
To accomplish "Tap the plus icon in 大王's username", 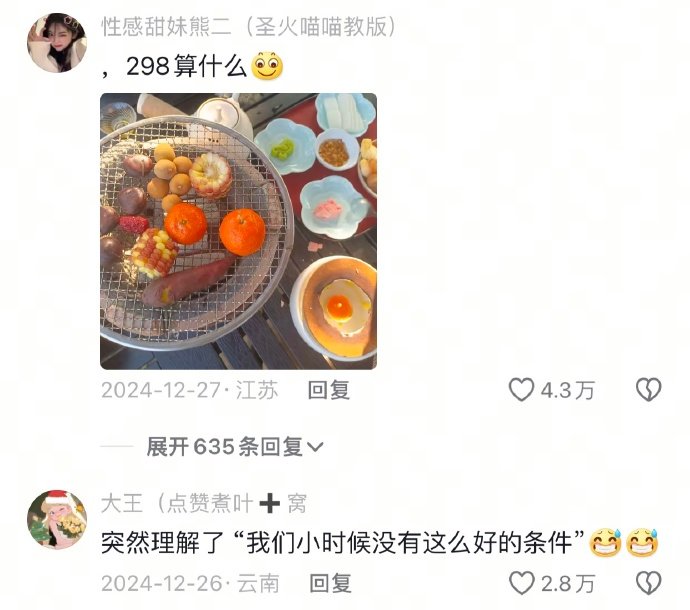I will (x=269, y=503).
